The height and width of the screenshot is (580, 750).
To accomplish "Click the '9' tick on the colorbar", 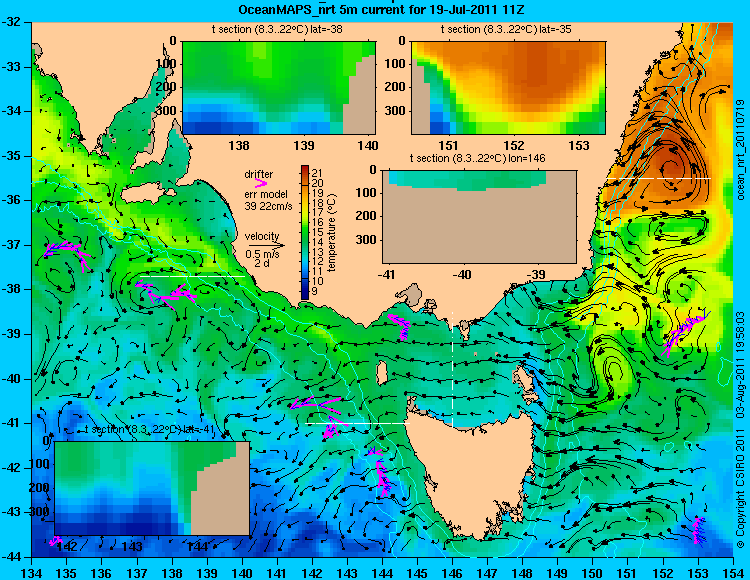I will click(x=314, y=291).
